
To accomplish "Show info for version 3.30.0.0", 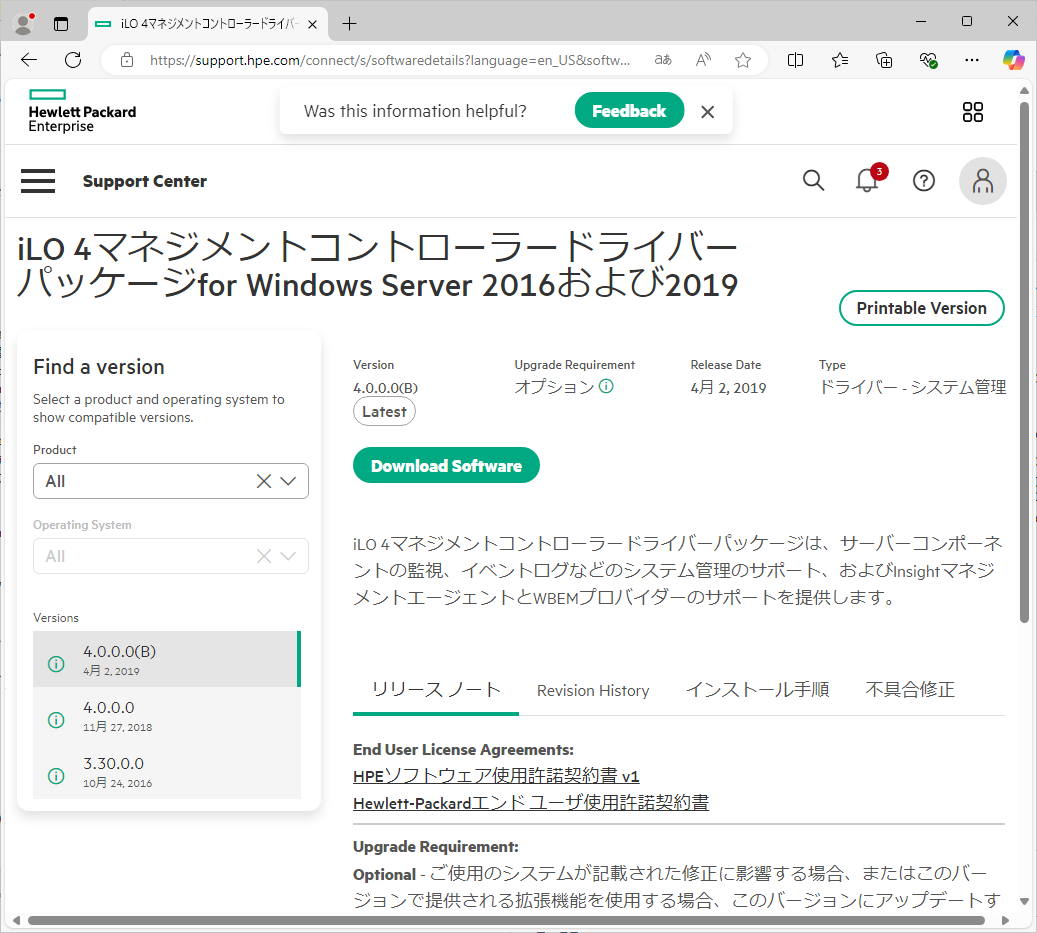I will (56, 776).
